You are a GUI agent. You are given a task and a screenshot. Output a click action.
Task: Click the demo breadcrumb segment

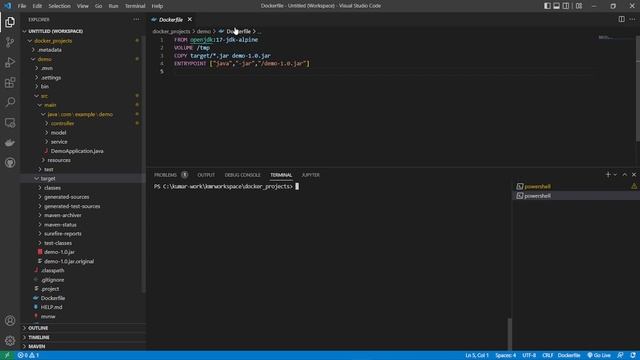[x=204, y=31]
